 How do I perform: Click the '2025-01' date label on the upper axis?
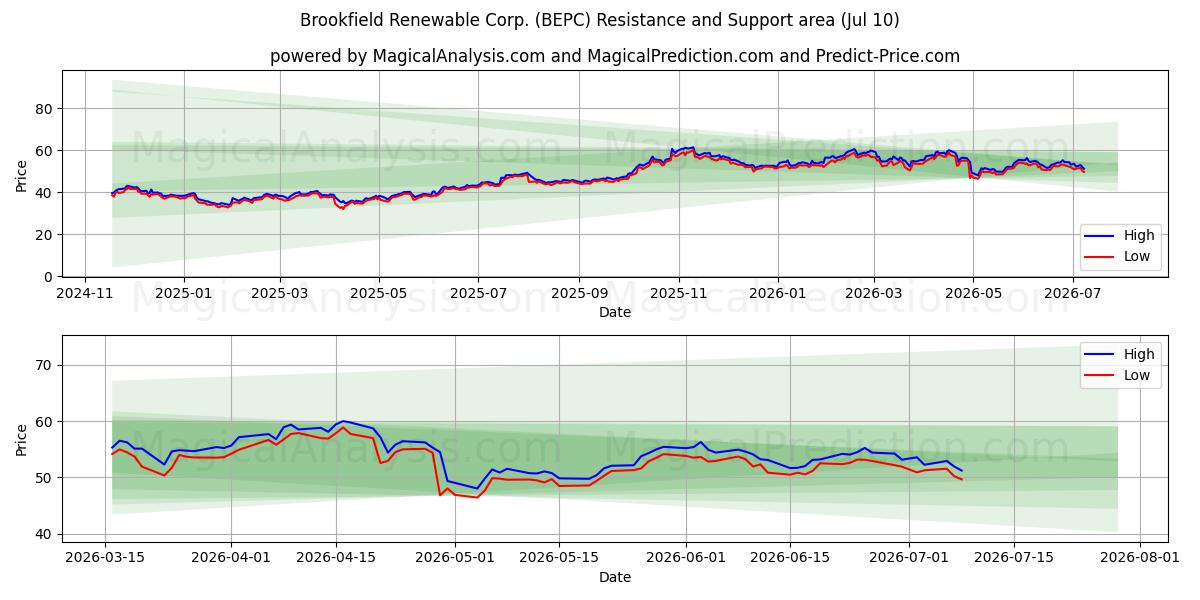[182, 295]
